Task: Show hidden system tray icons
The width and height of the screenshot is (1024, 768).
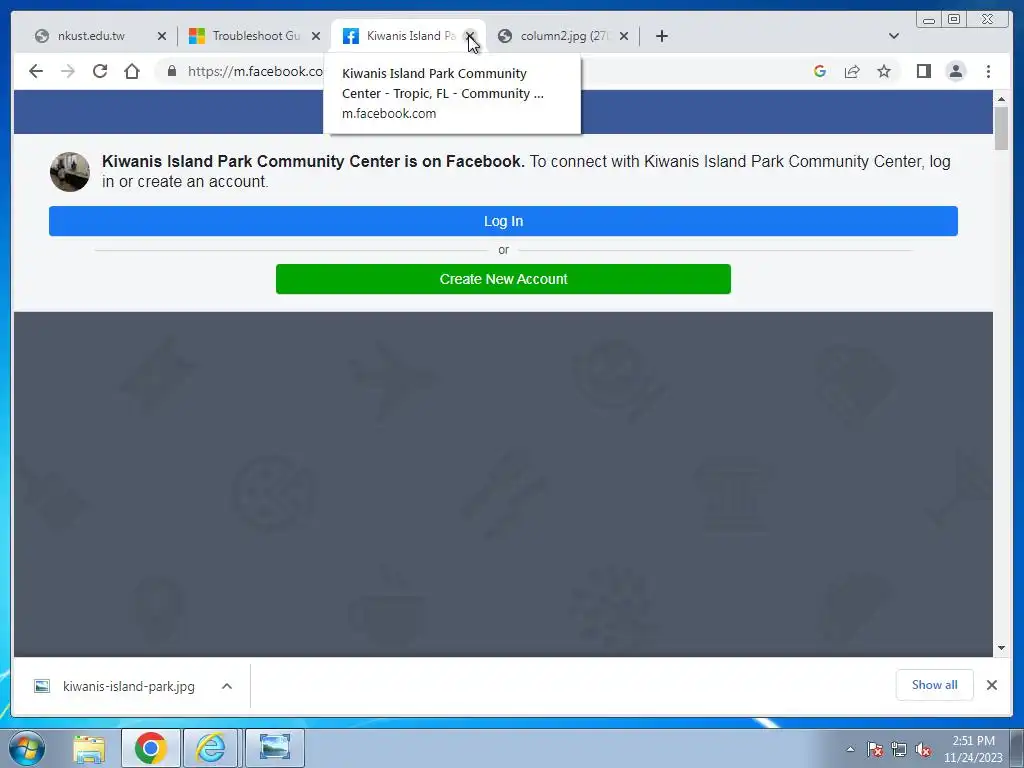Action: tap(850, 750)
